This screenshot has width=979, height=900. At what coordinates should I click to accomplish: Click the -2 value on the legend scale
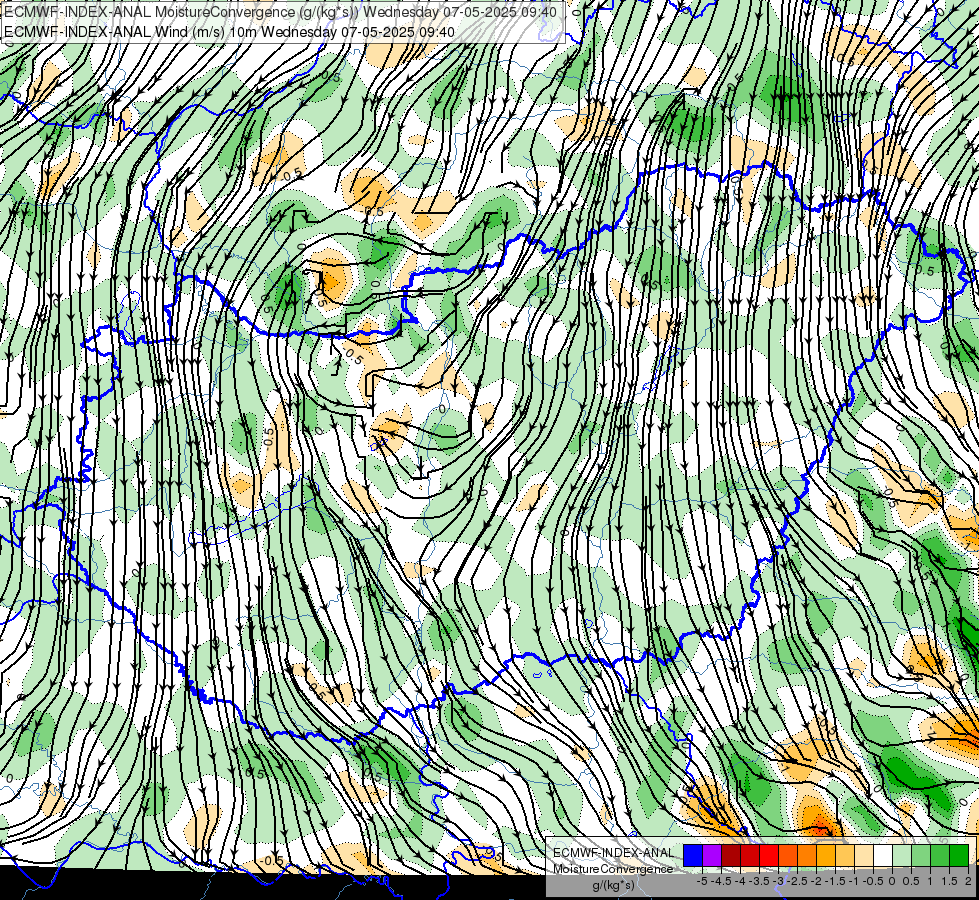coord(816,881)
